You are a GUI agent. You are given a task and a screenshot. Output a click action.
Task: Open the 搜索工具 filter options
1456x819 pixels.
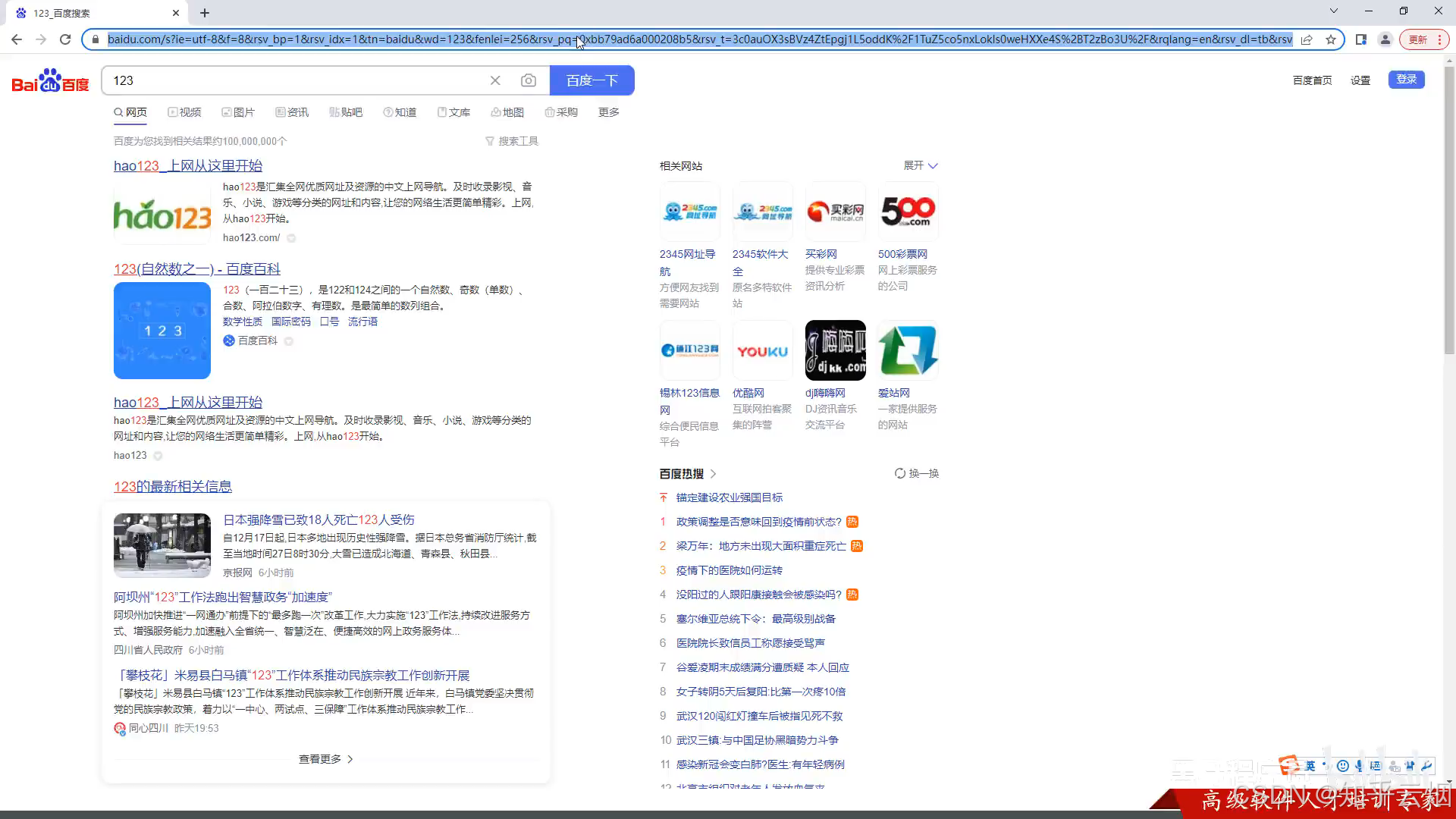coord(512,141)
